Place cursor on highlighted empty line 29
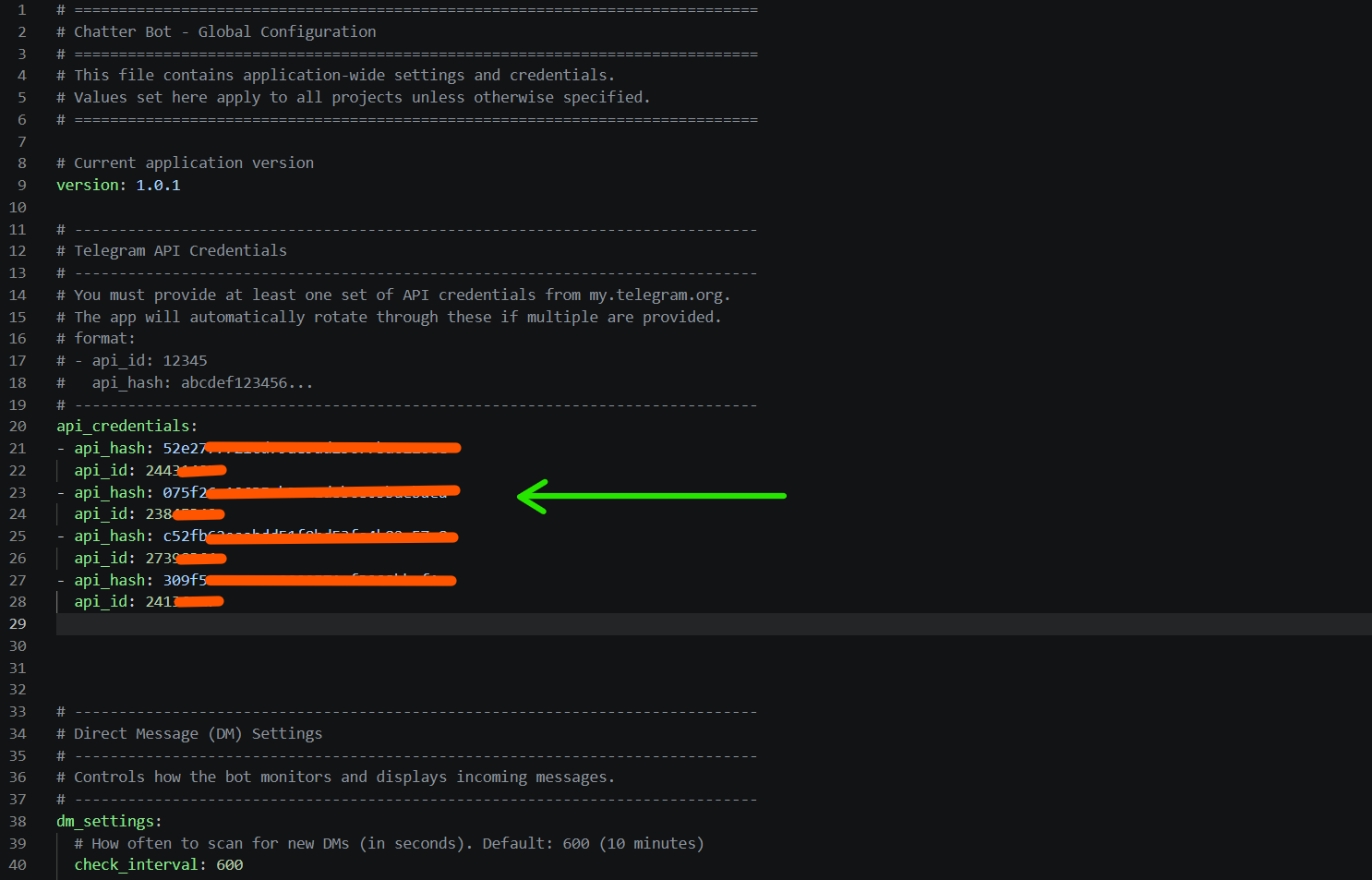Screen dimensions: 1372x880 click(x=646, y=624)
